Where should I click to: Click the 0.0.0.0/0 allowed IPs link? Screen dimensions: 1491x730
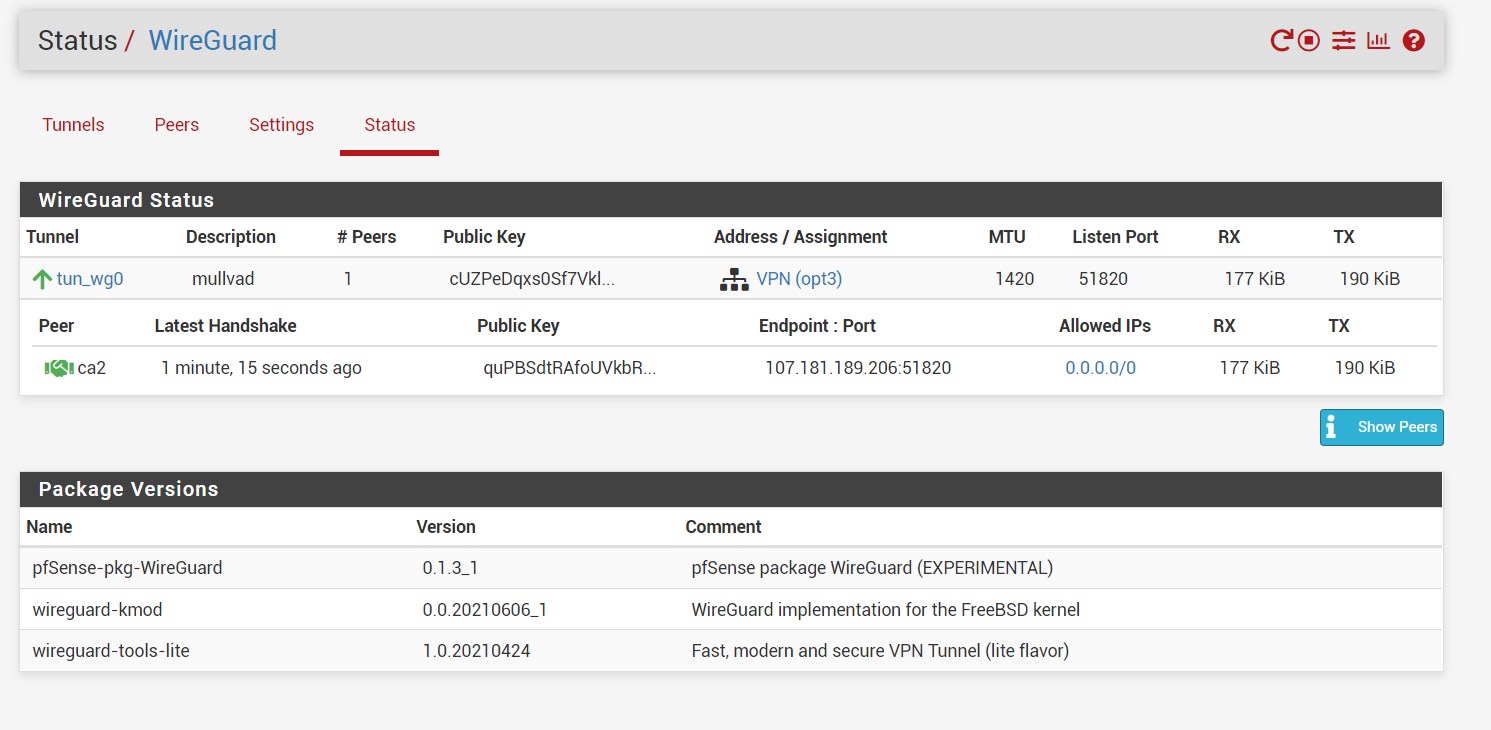click(1100, 368)
